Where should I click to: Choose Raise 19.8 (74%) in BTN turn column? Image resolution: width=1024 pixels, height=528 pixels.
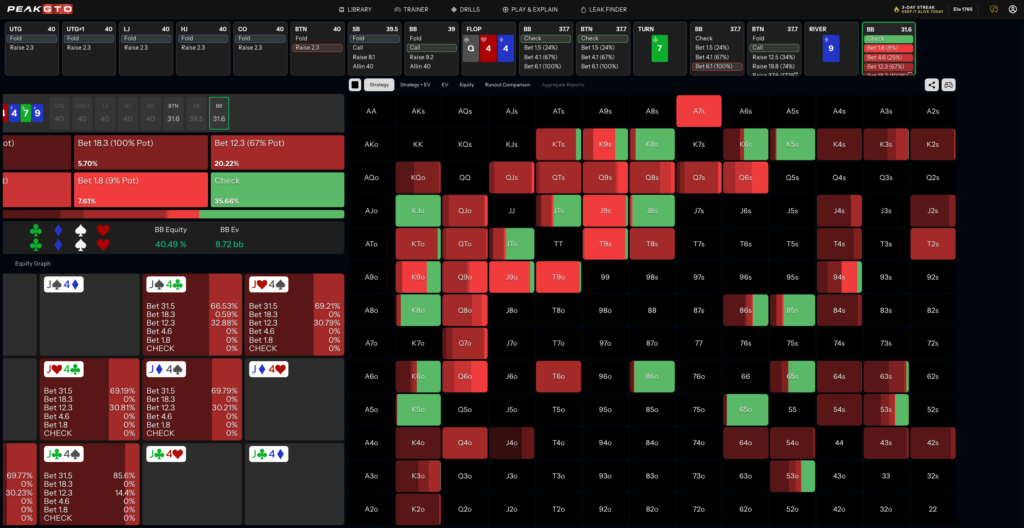pyautogui.click(x=775, y=66)
